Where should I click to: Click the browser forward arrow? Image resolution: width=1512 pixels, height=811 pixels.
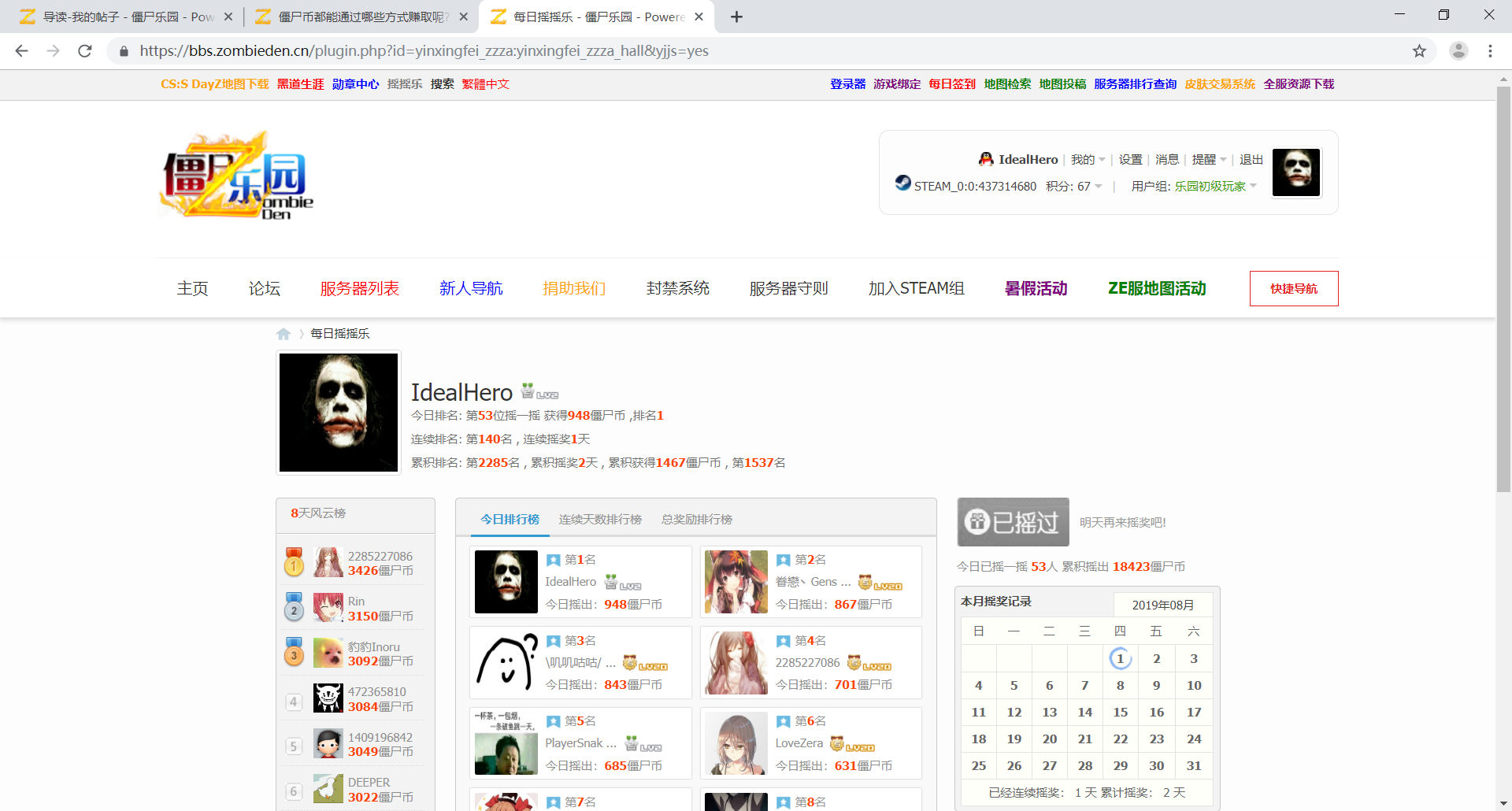click(53, 51)
